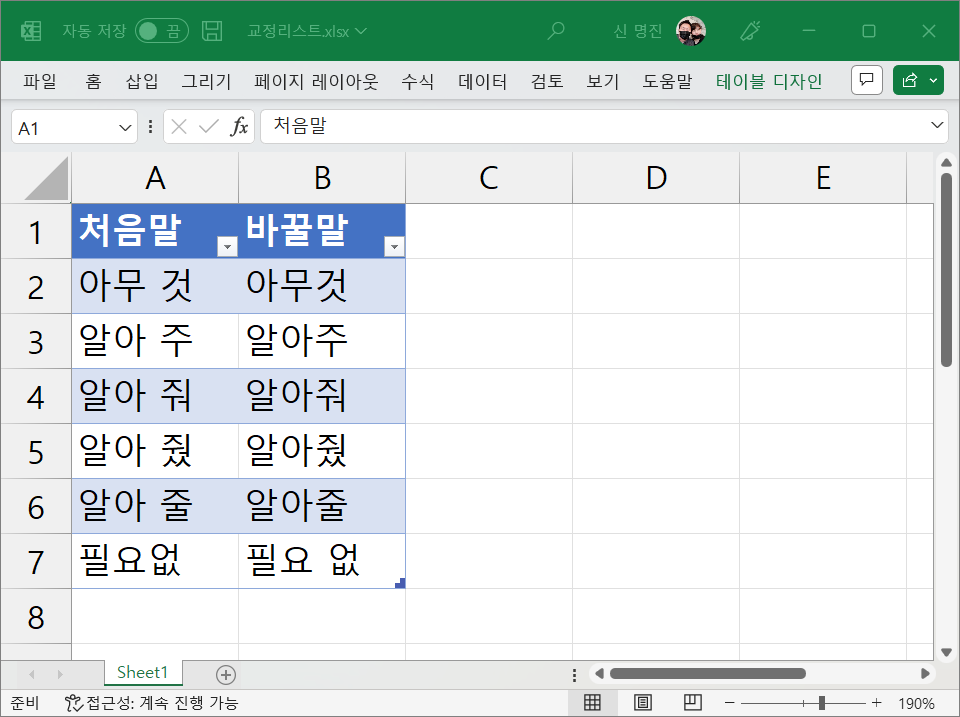Screen dimensions: 960x717
Task: Select column D header
Action: point(656,178)
